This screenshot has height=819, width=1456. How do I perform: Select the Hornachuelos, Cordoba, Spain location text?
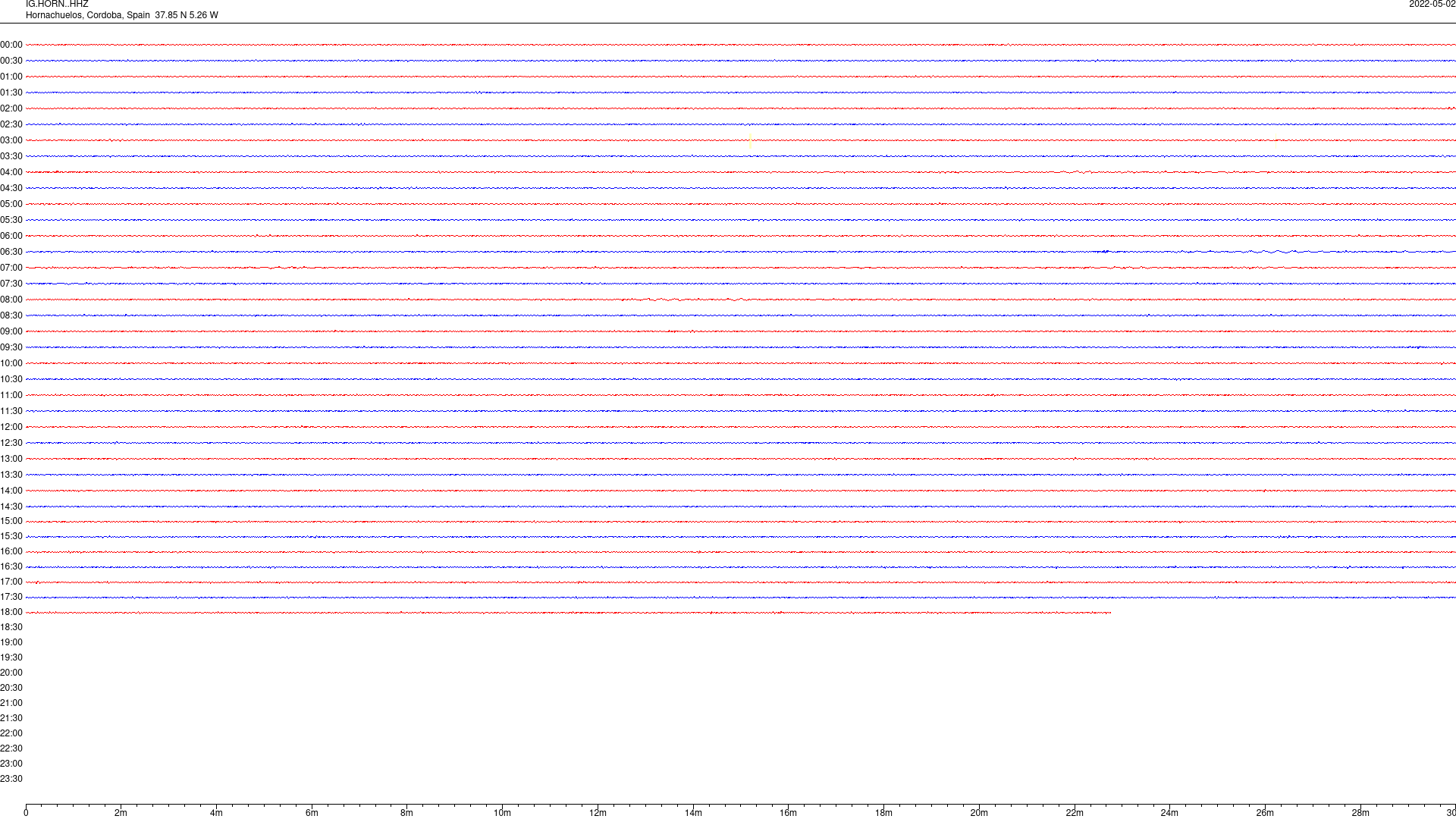click(x=88, y=15)
